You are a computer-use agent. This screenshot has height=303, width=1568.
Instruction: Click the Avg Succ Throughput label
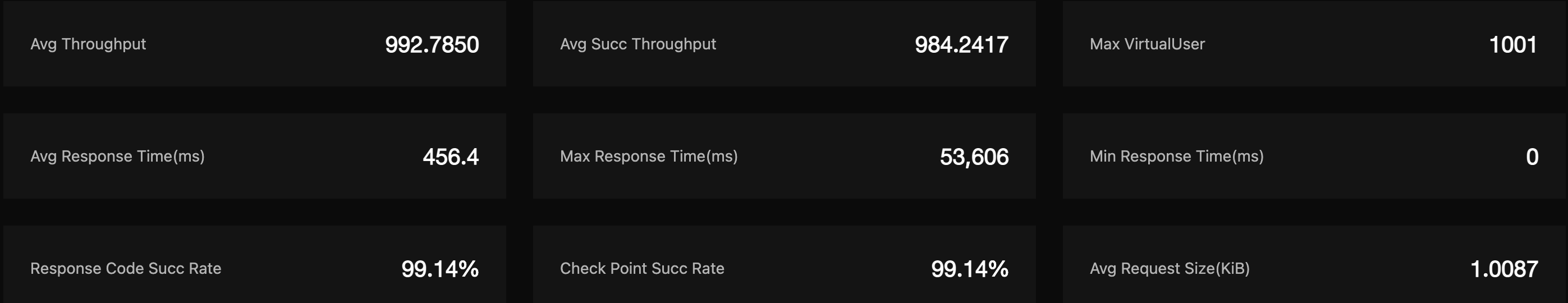638,44
